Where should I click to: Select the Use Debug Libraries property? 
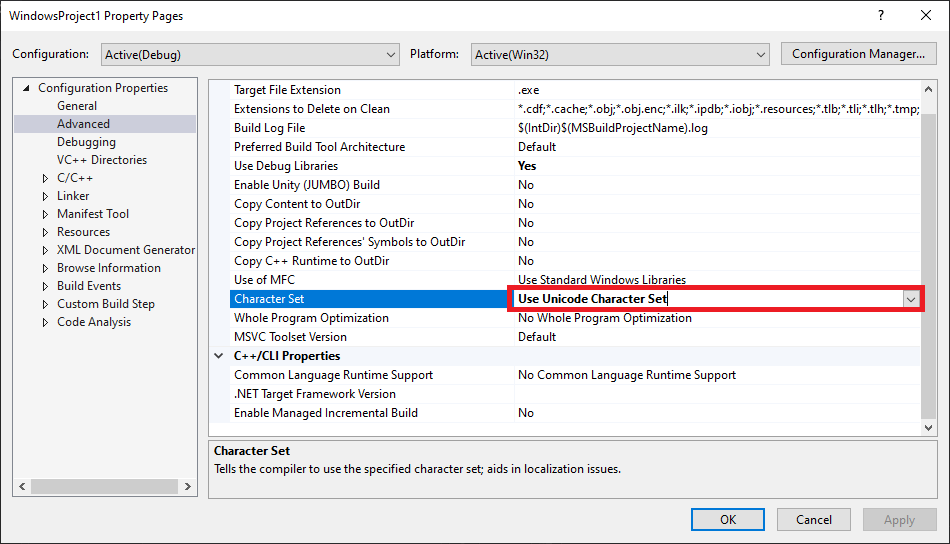tap(286, 165)
